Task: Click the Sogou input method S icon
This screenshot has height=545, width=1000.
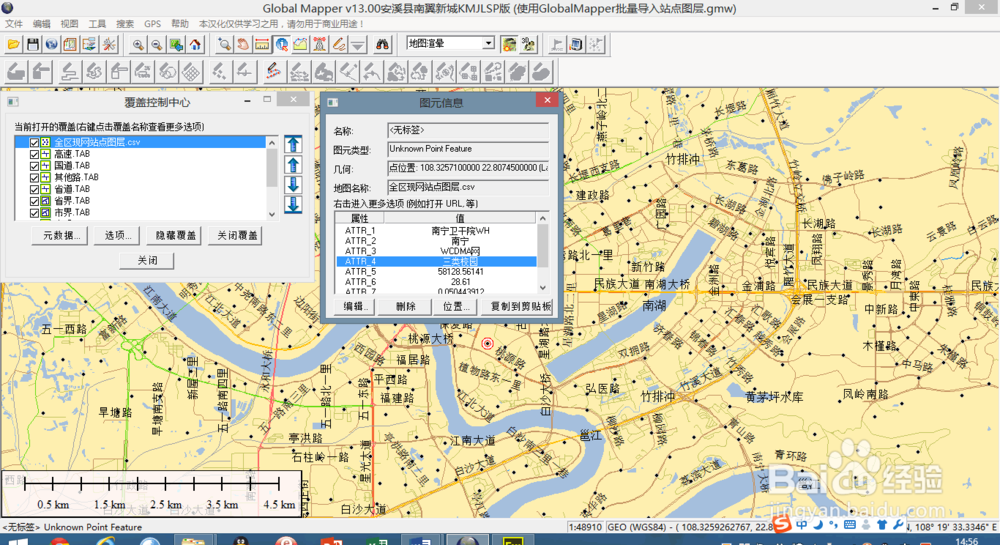Action: point(782,525)
